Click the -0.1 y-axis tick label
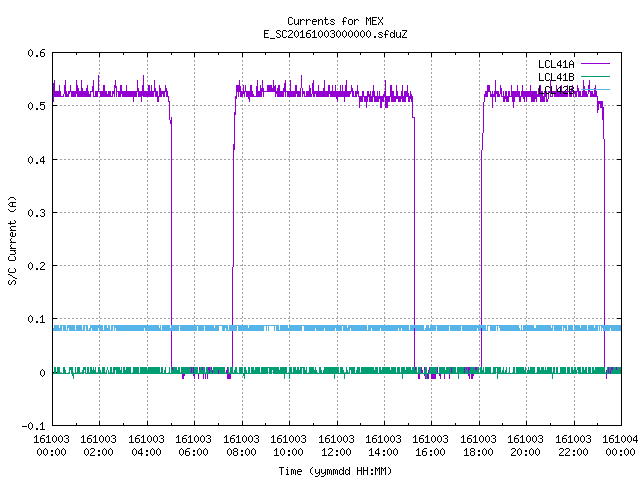The height and width of the screenshot is (480, 640). point(33,426)
